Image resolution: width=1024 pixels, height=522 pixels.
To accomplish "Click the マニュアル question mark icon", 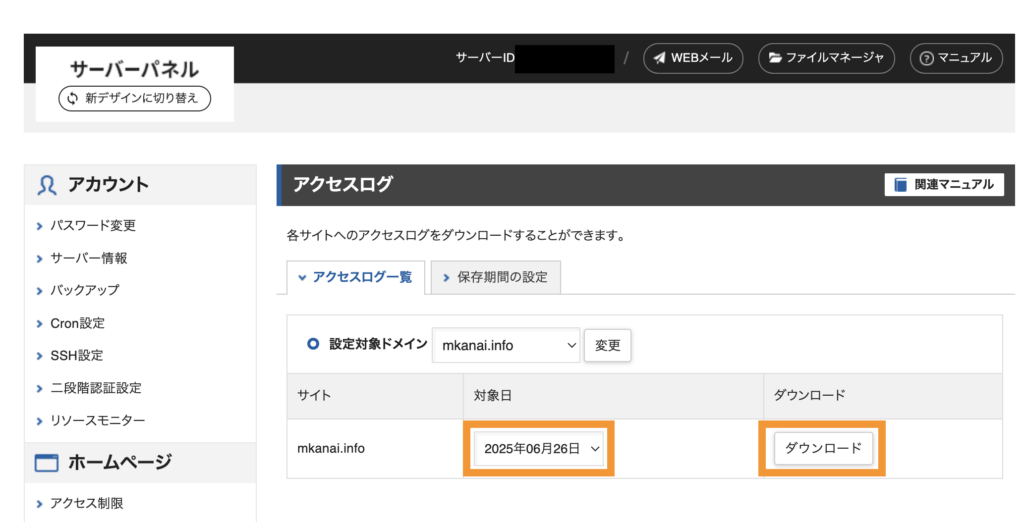I will [926, 59].
